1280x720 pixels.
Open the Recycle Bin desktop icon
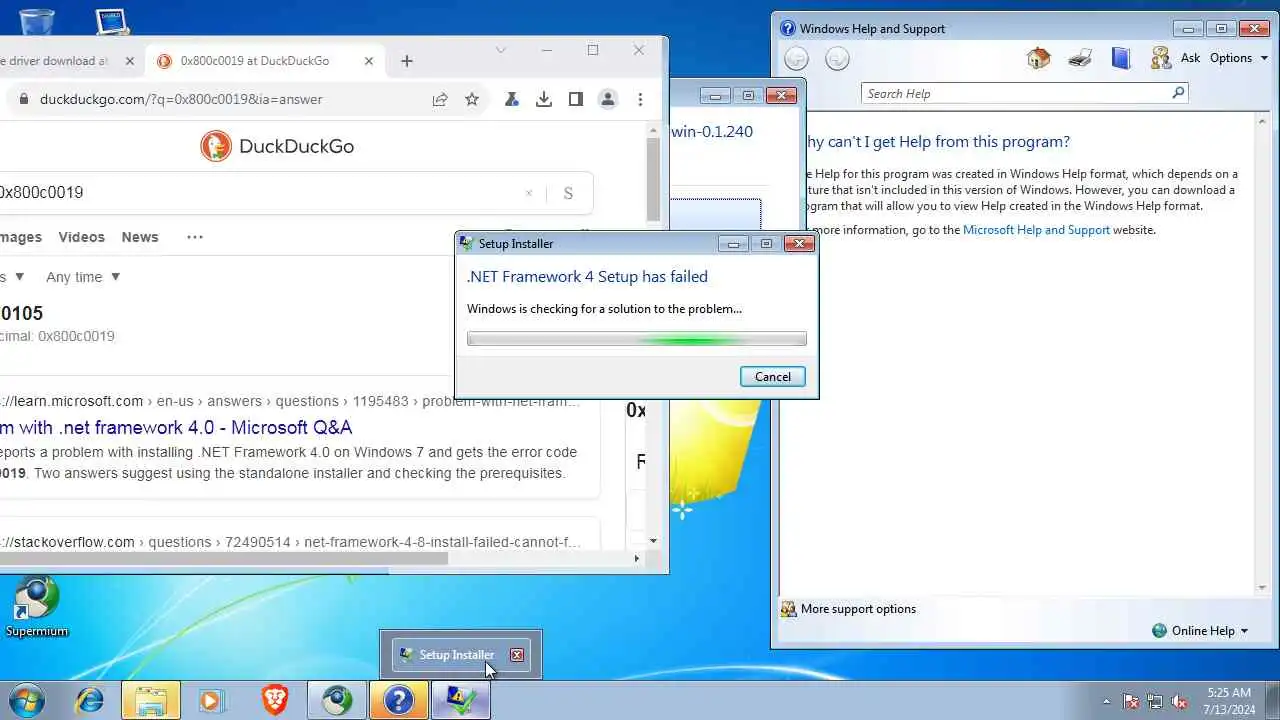(37, 20)
